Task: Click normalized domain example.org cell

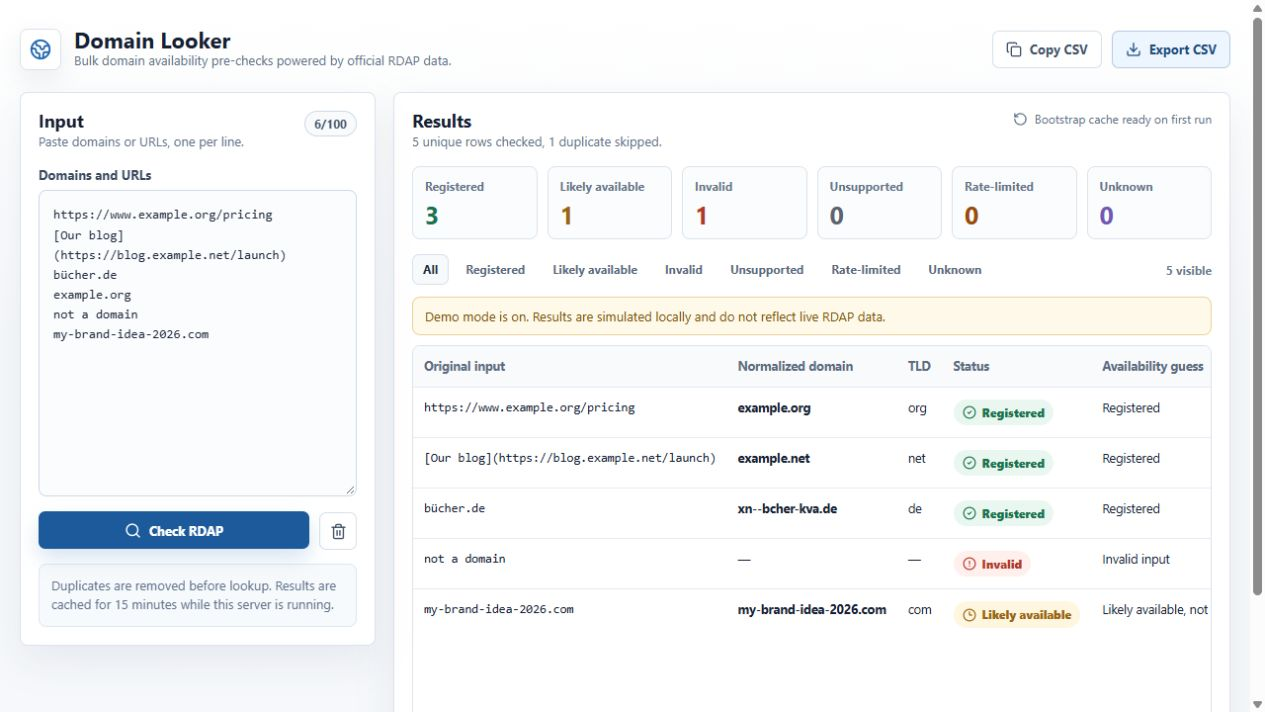Action: [774, 408]
